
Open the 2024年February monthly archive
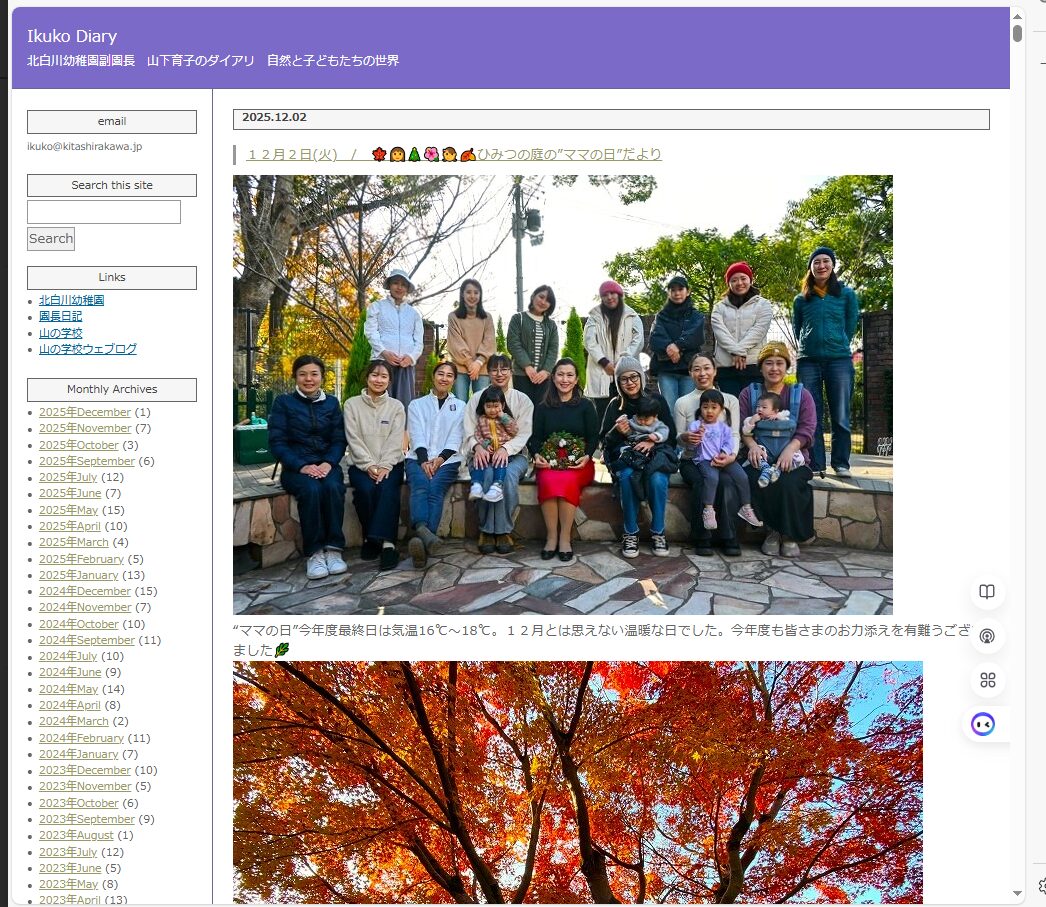point(81,738)
